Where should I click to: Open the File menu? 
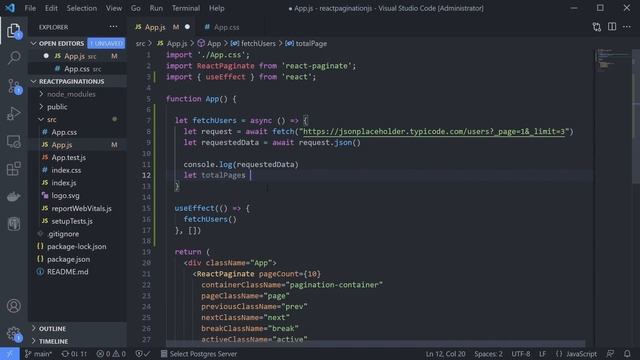pyautogui.click(x=30, y=8)
